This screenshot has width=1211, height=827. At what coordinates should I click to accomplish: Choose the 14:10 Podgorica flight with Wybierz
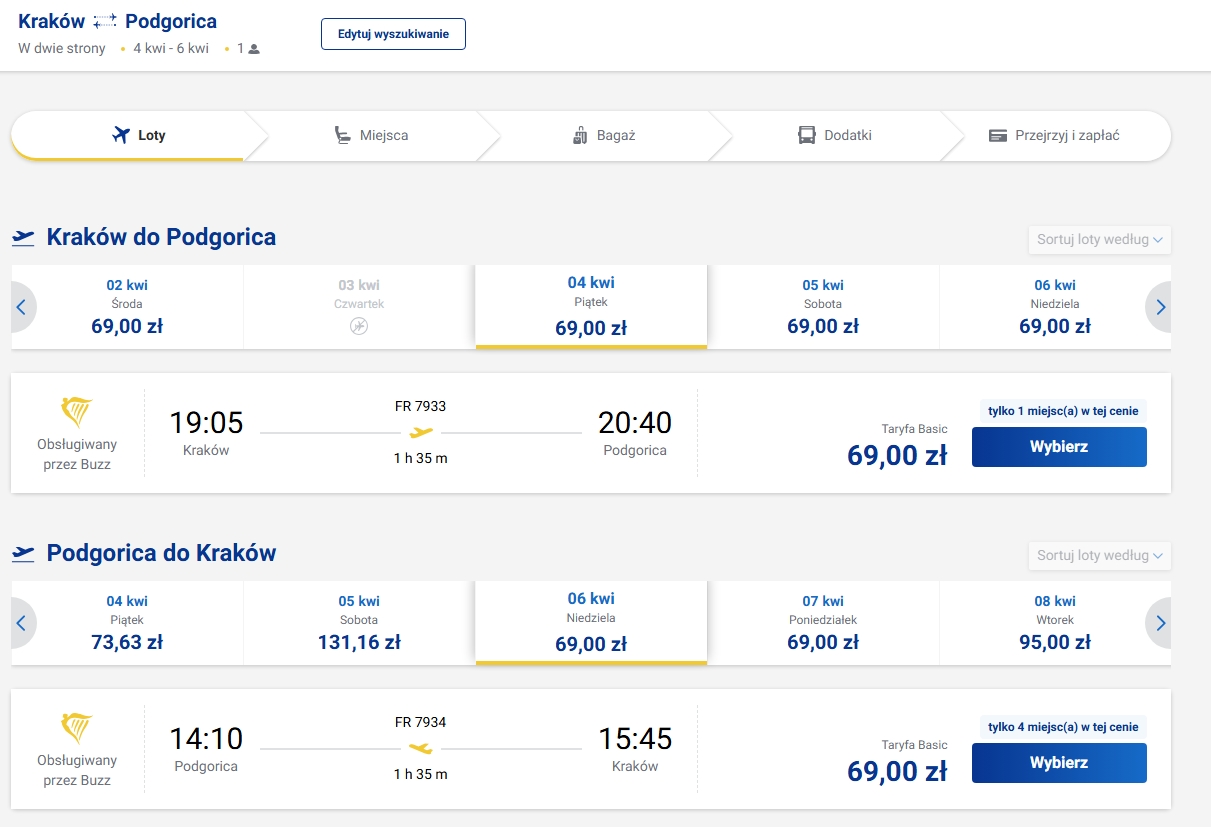coord(1059,763)
